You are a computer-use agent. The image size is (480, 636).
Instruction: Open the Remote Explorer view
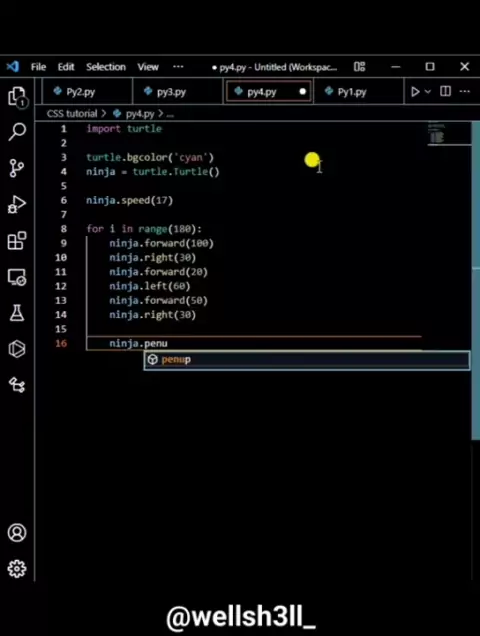click(17, 277)
